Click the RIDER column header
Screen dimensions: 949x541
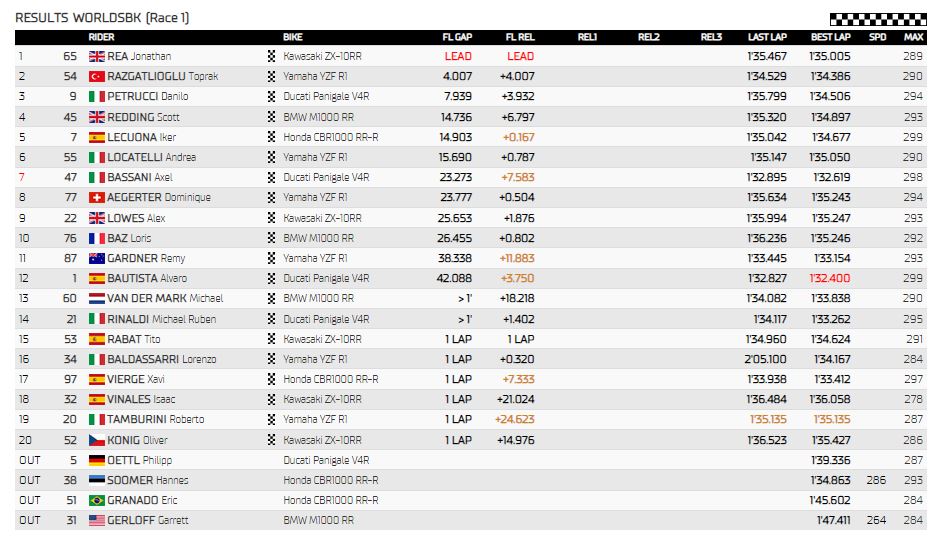pyautogui.click(x=101, y=37)
